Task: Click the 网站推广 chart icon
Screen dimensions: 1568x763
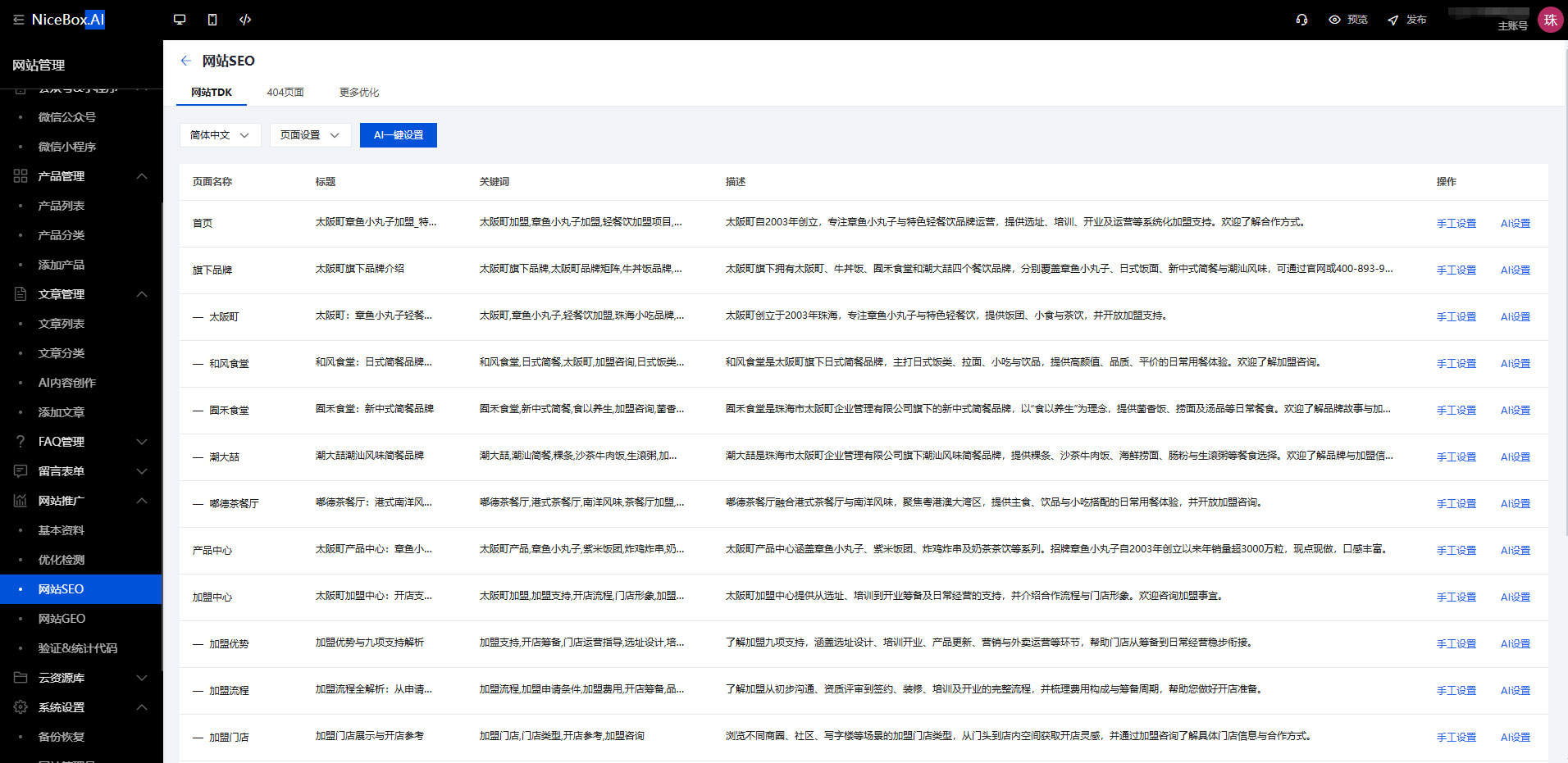Action: [x=21, y=501]
